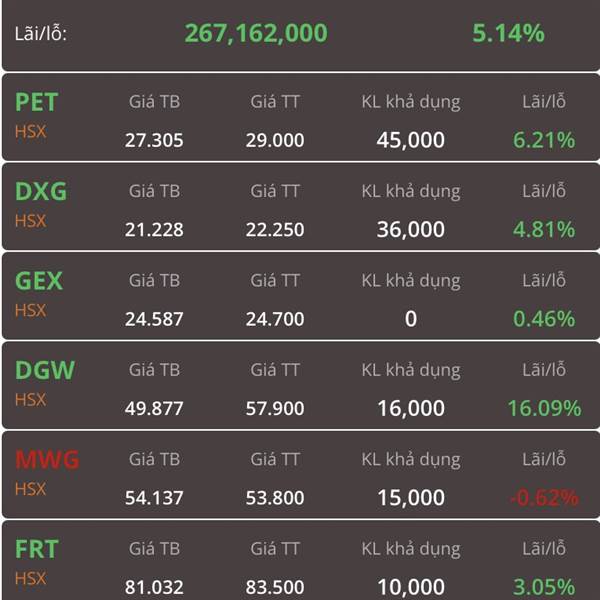
Task: Click FRT market price 83.500
Action: tap(275, 587)
